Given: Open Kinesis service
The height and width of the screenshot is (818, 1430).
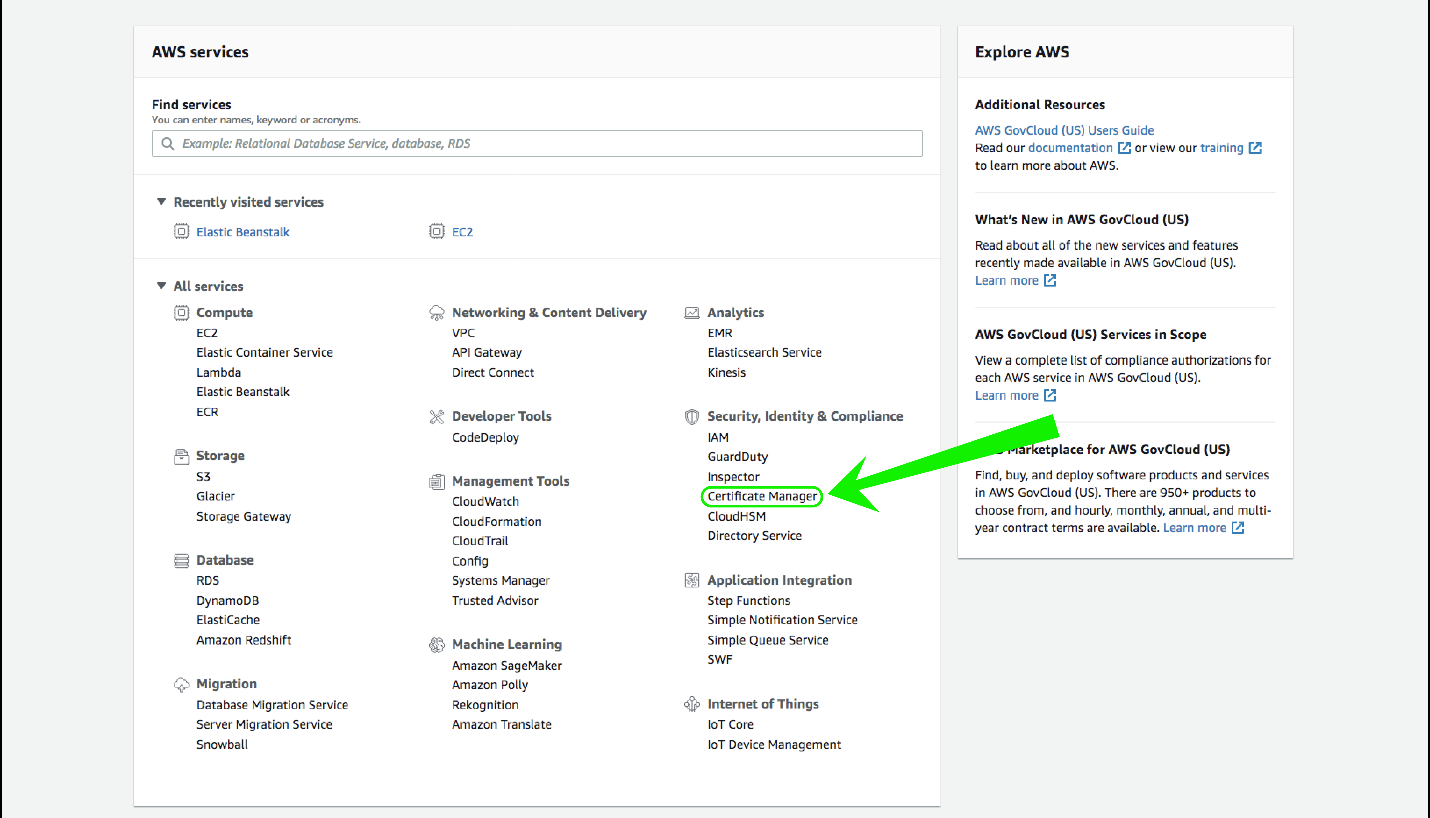Looking at the screenshot, I should pos(727,373).
